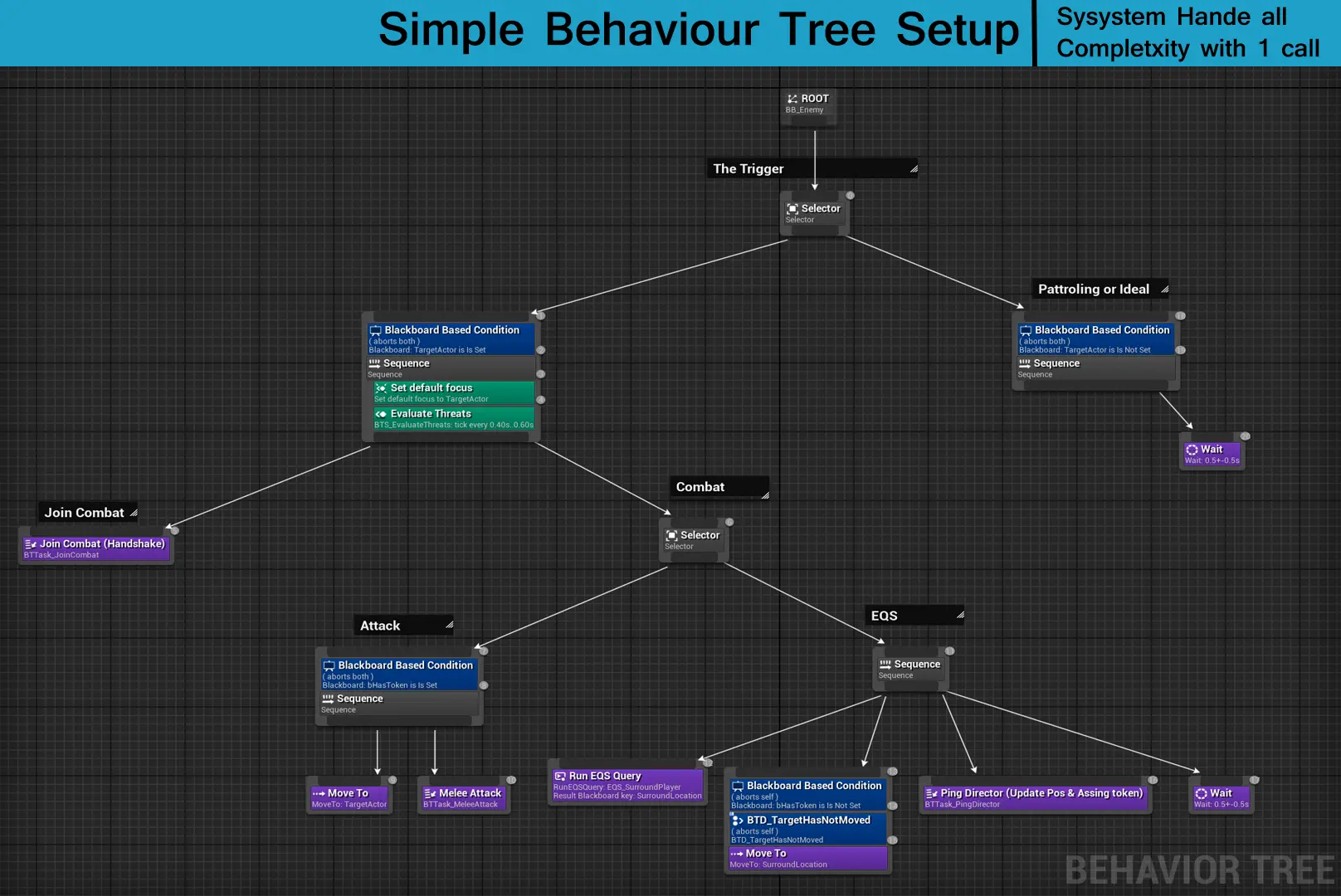Click 'MoveTo: SurroundLocation' subtitle text

click(x=778, y=865)
